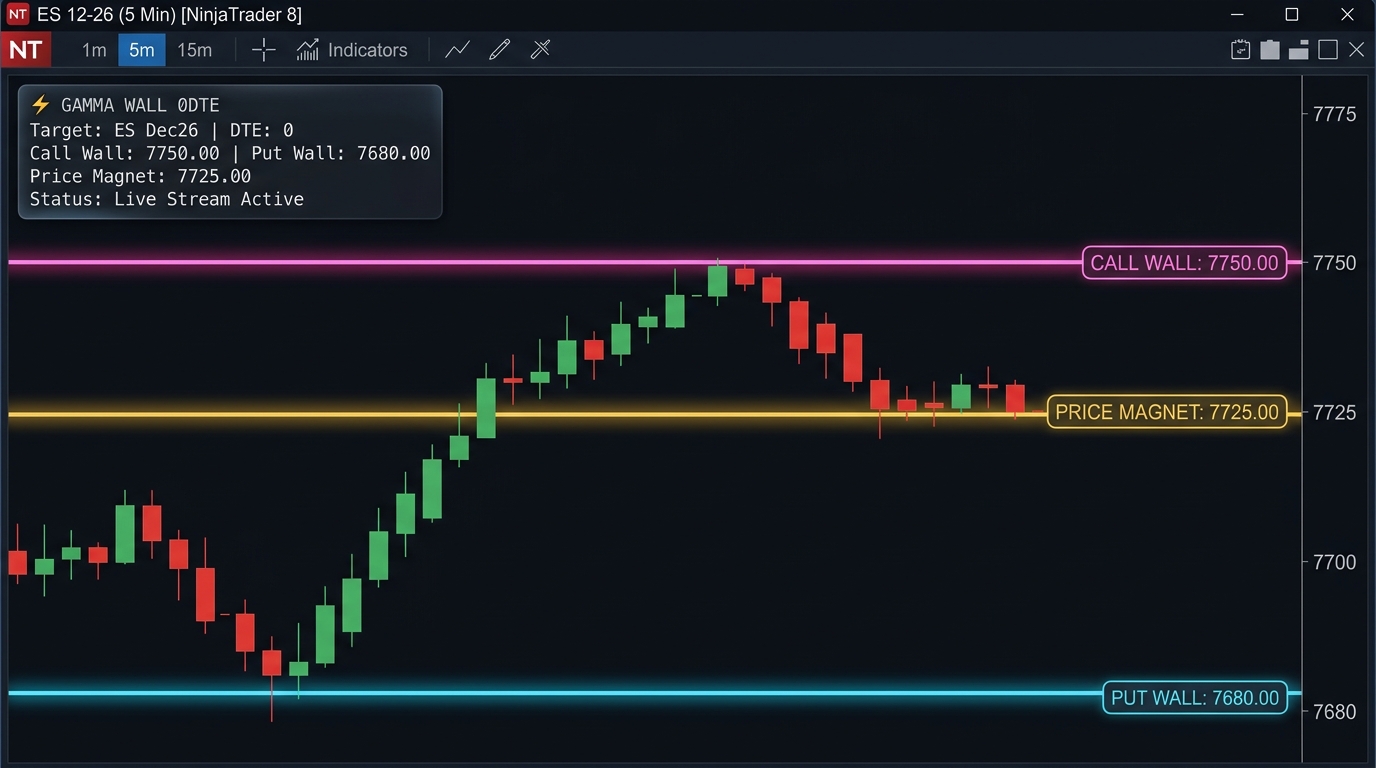This screenshot has width=1376, height=768.
Task: Change the chart to the 15m timeframe
Action: point(195,50)
